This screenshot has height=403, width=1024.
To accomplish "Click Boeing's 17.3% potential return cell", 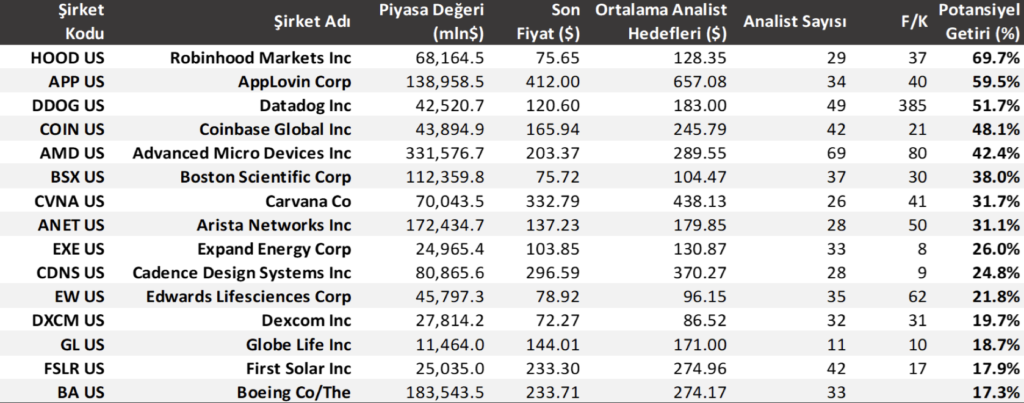I will (x=994, y=391).
